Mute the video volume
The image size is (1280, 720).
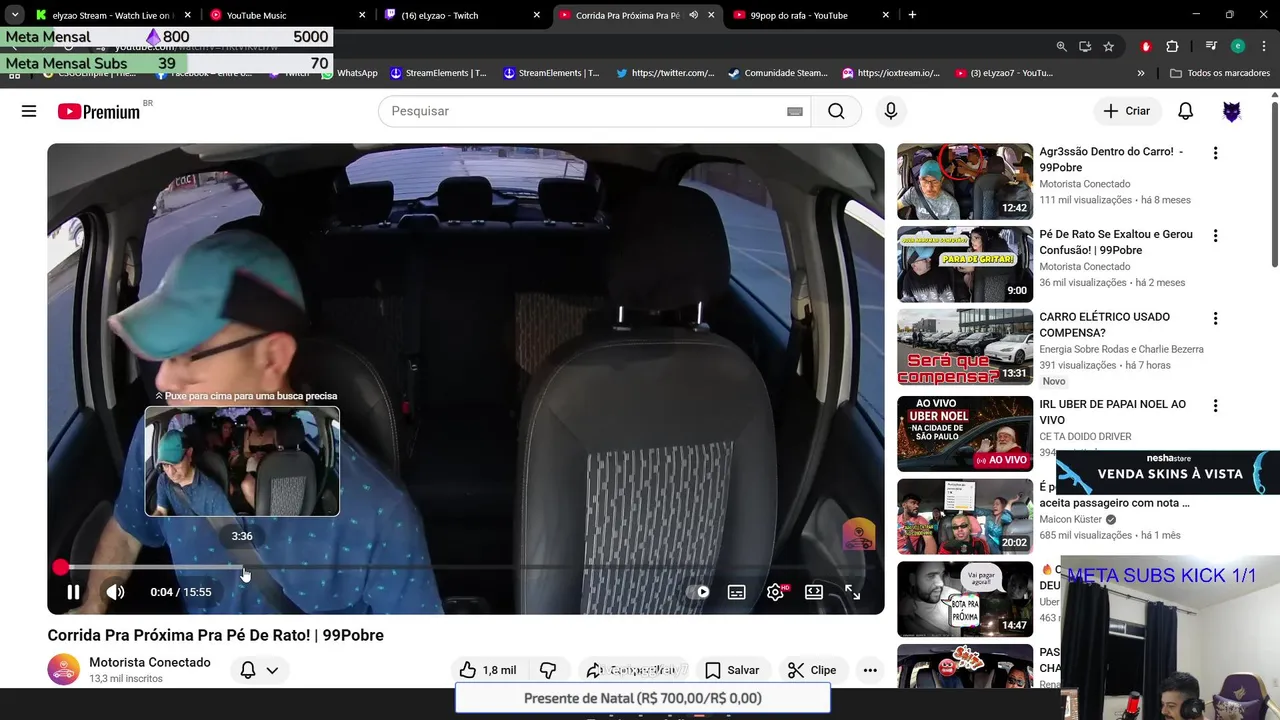click(x=116, y=592)
